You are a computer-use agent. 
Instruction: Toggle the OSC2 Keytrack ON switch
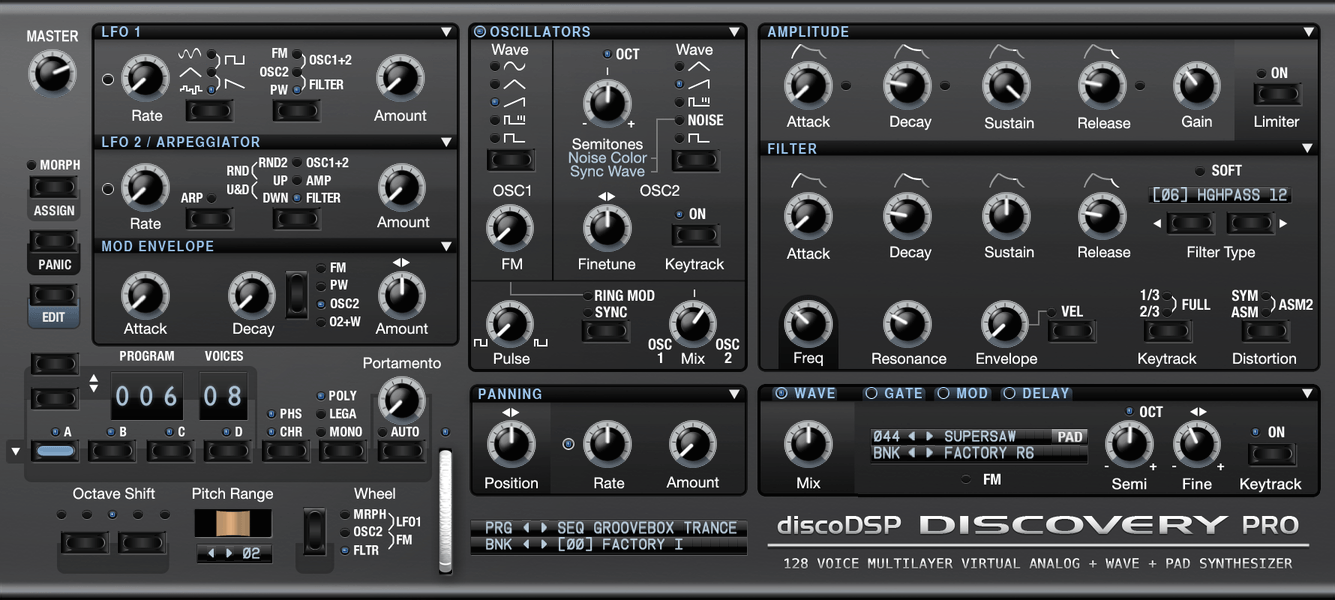[x=694, y=236]
